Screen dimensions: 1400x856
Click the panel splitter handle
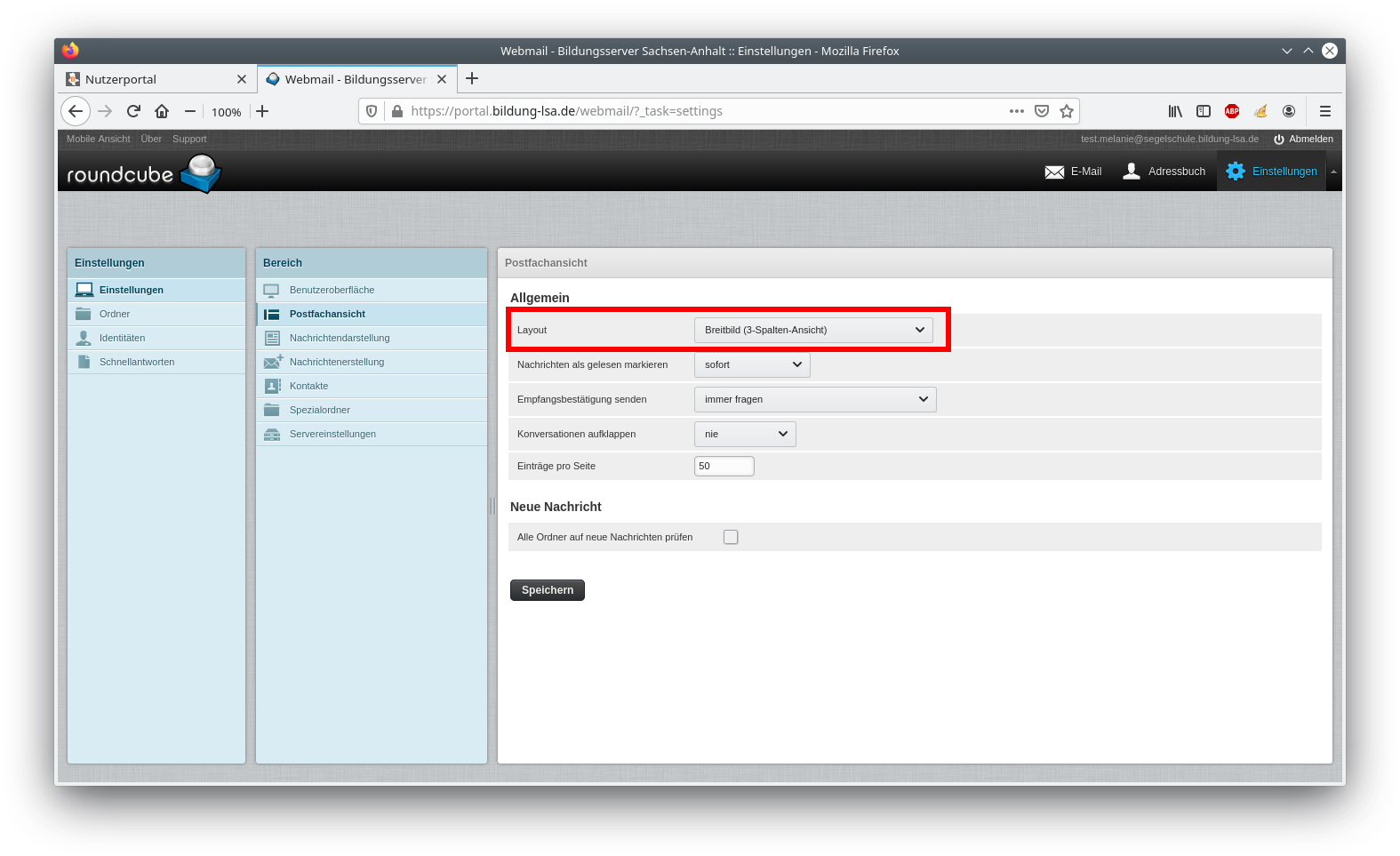(x=492, y=507)
